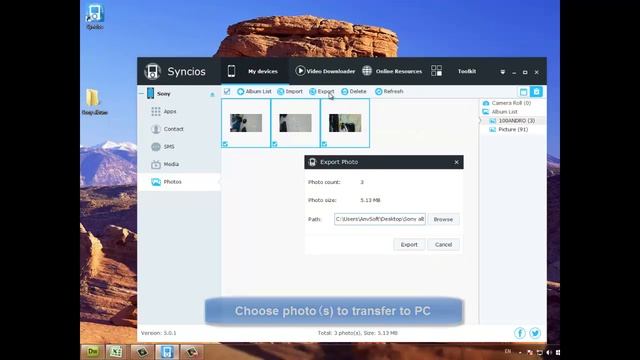Open the Toolkit tab
The image size is (640, 360).
467,71
